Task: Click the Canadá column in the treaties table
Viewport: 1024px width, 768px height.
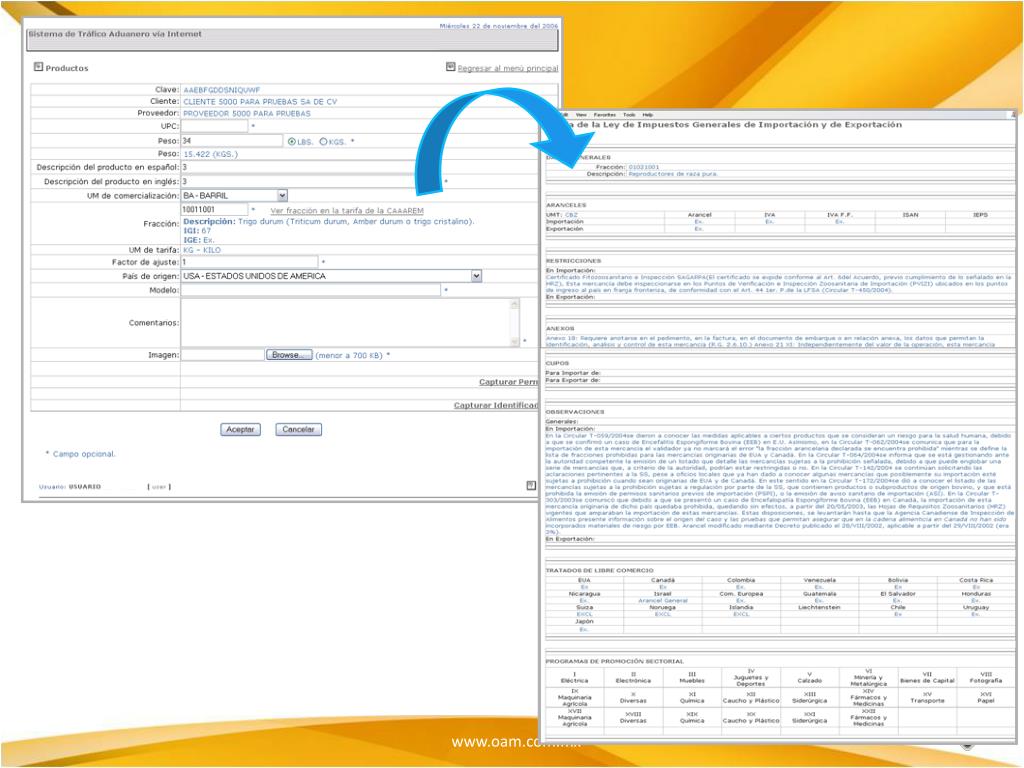Action: click(663, 580)
